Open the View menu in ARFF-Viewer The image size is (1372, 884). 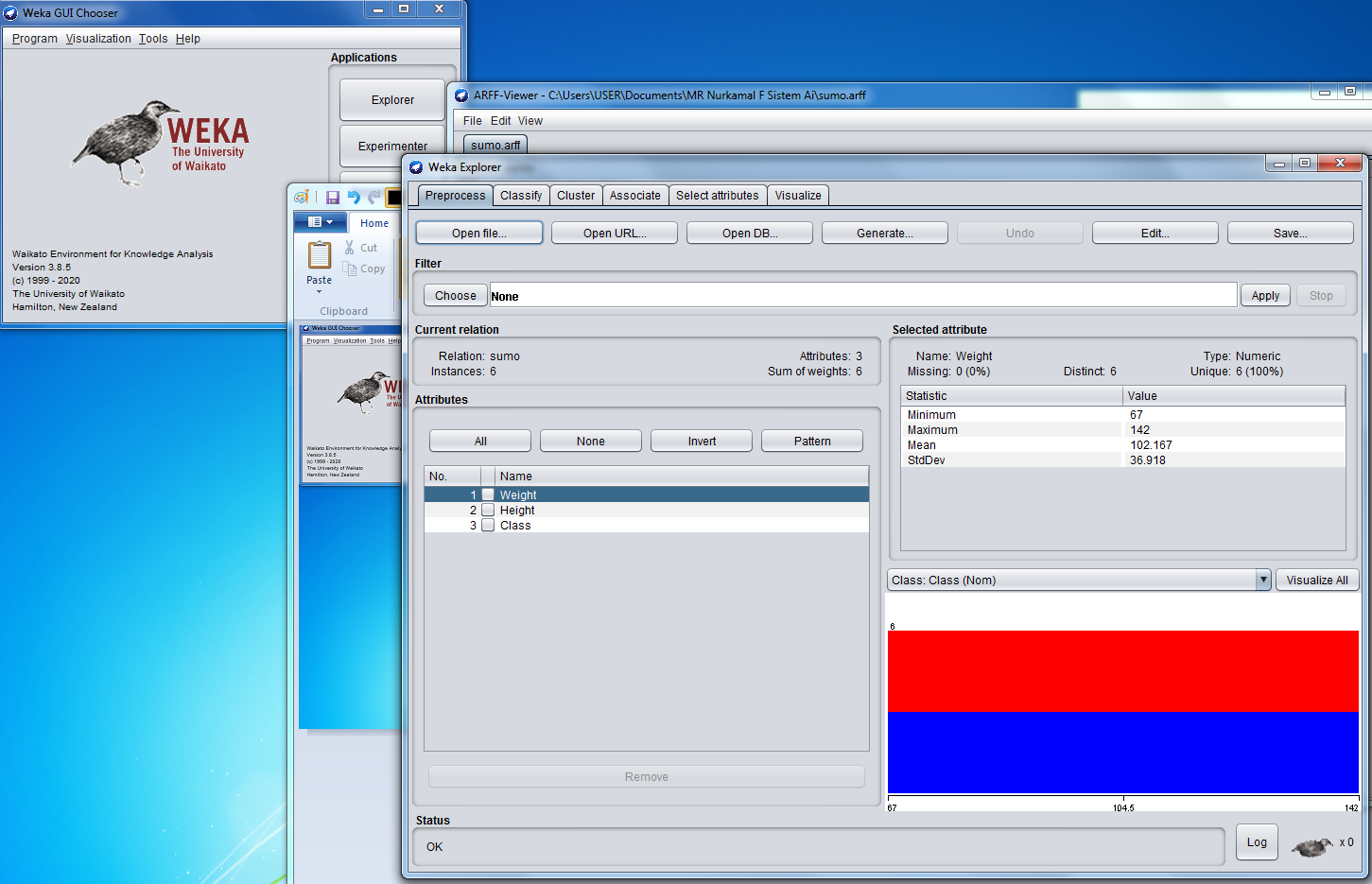530,121
